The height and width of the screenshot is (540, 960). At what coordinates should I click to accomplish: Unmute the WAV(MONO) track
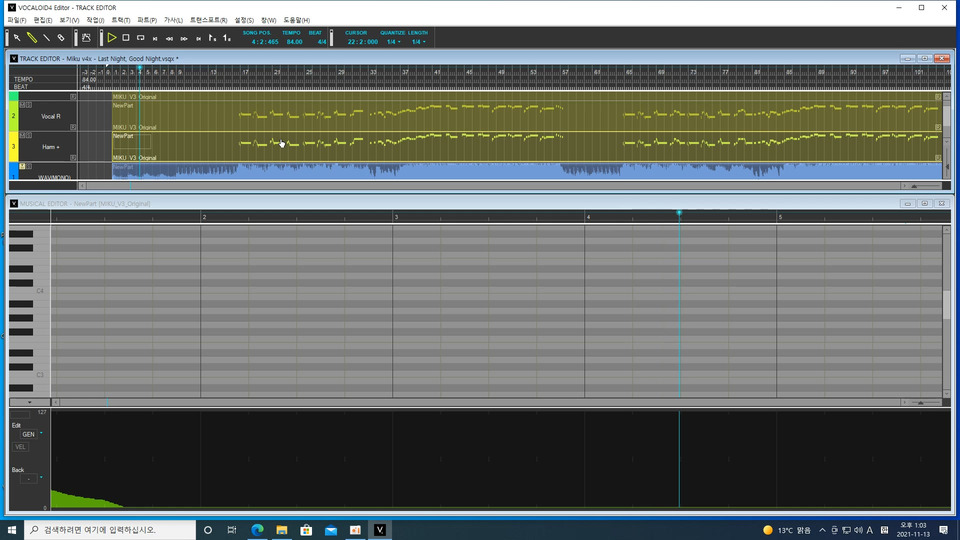(x=22, y=166)
